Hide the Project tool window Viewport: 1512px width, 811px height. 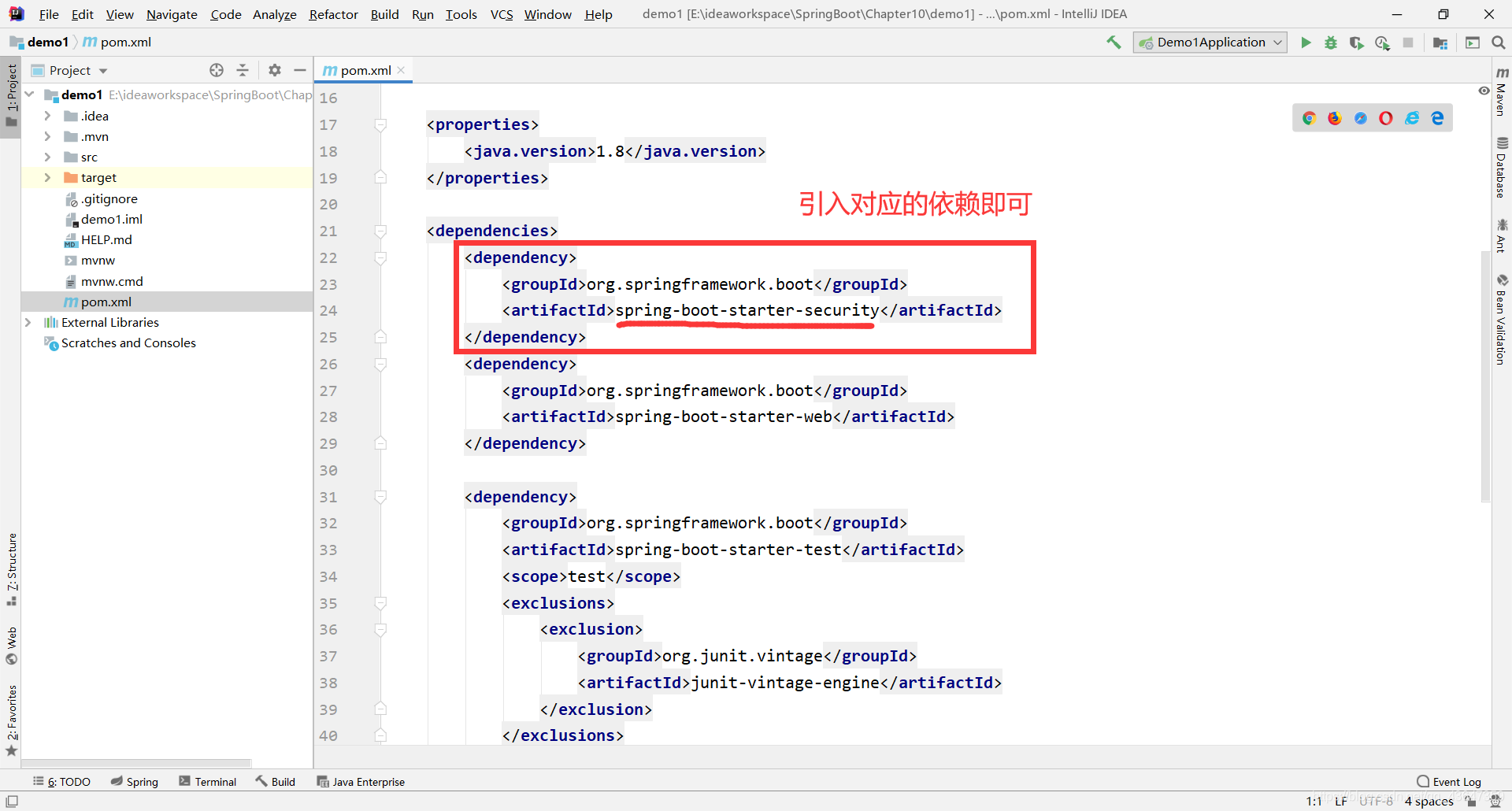[300, 70]
